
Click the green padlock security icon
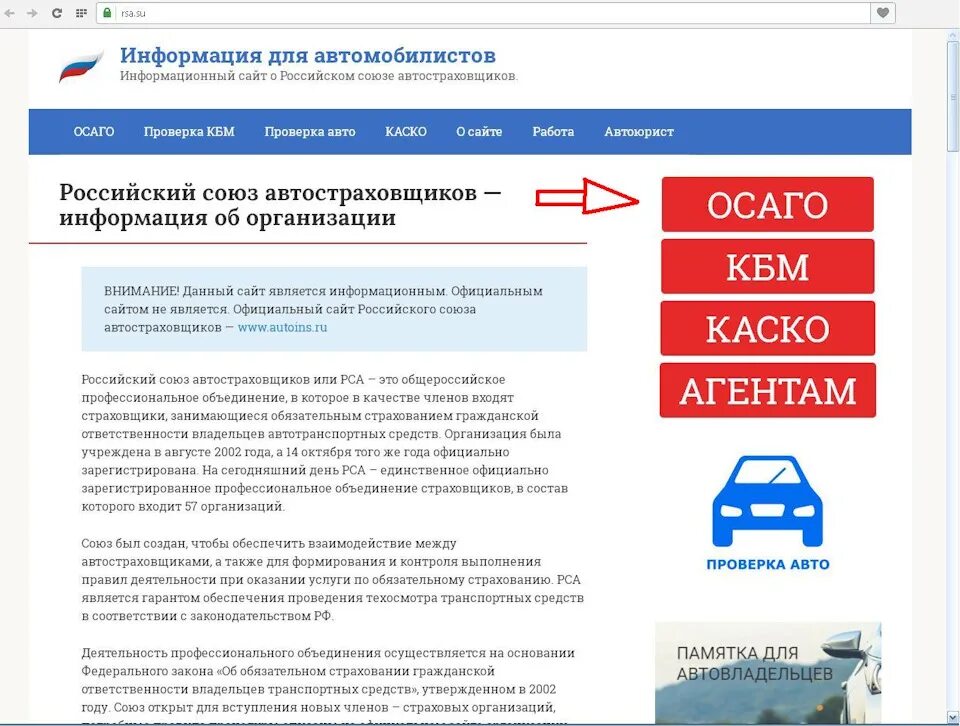pyautogui.click(x=107, y=13)
